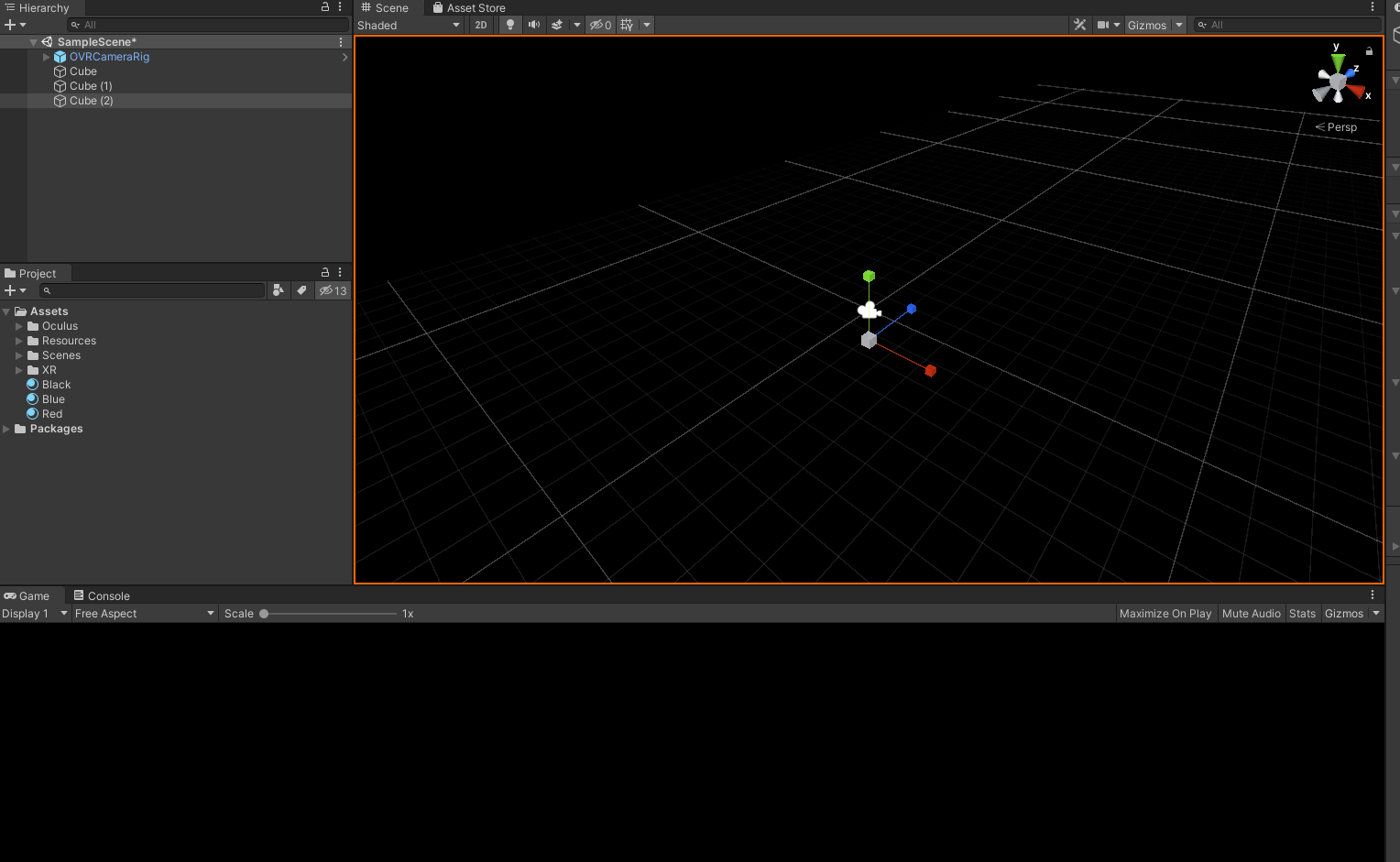This screenshot has width=1400, height=862.
Task: Search by label icon in Project
Action: 301,290
